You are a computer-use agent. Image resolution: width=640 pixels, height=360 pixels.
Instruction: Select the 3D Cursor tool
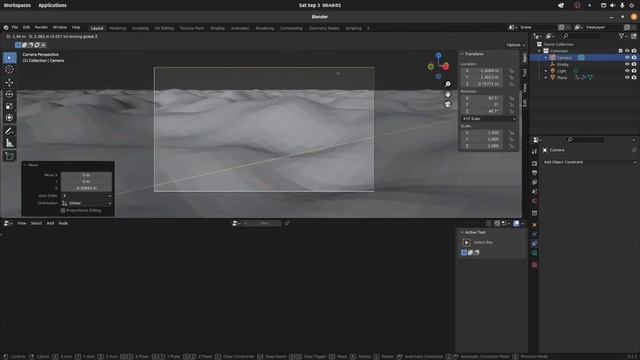tap(9, 69)
